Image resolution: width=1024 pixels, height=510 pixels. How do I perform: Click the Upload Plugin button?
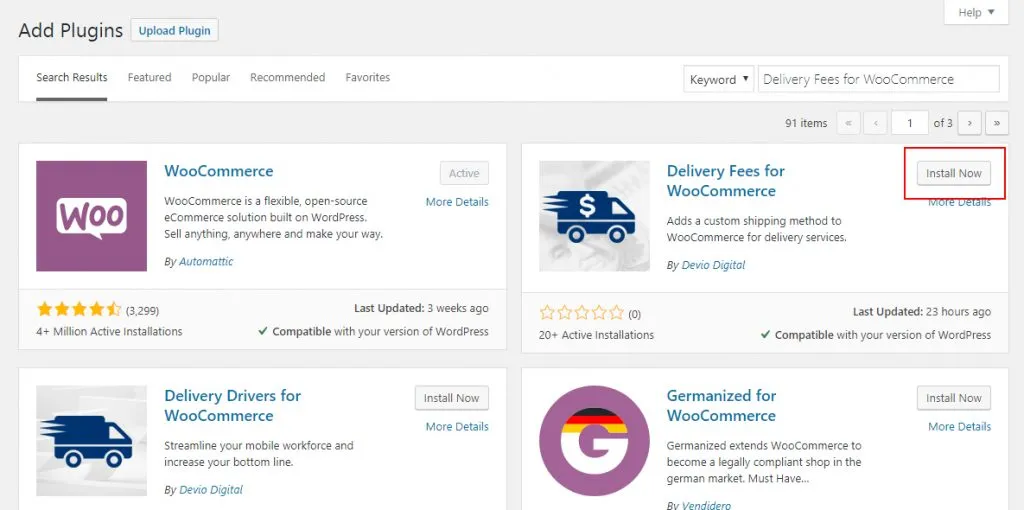(174, 31)
